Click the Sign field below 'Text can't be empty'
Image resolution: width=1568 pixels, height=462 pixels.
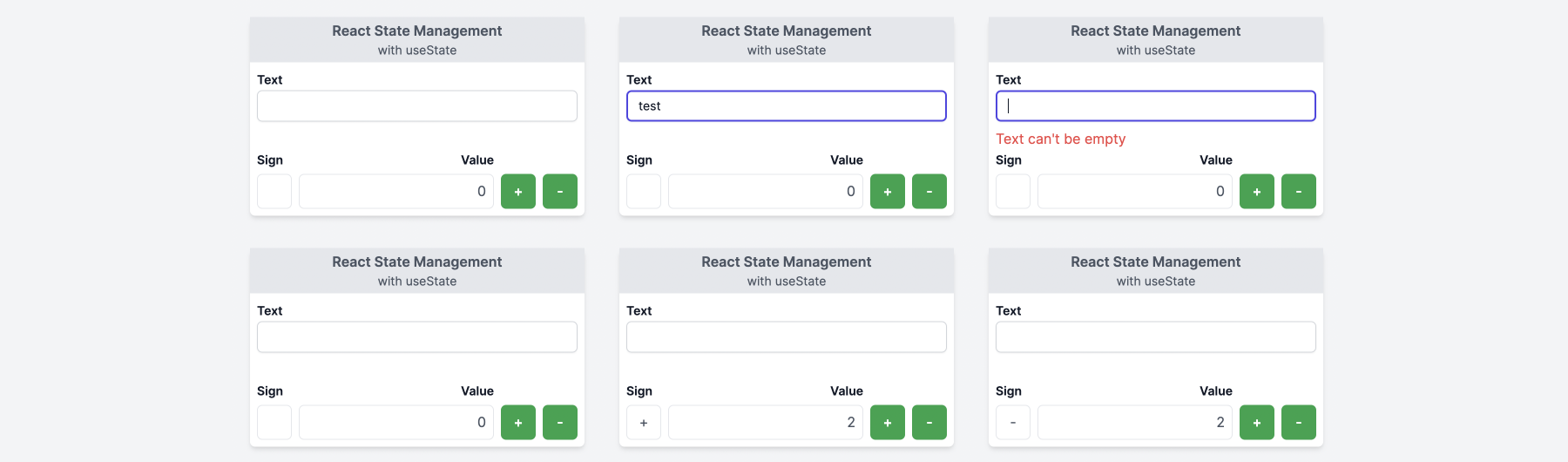click(1013, 191)
